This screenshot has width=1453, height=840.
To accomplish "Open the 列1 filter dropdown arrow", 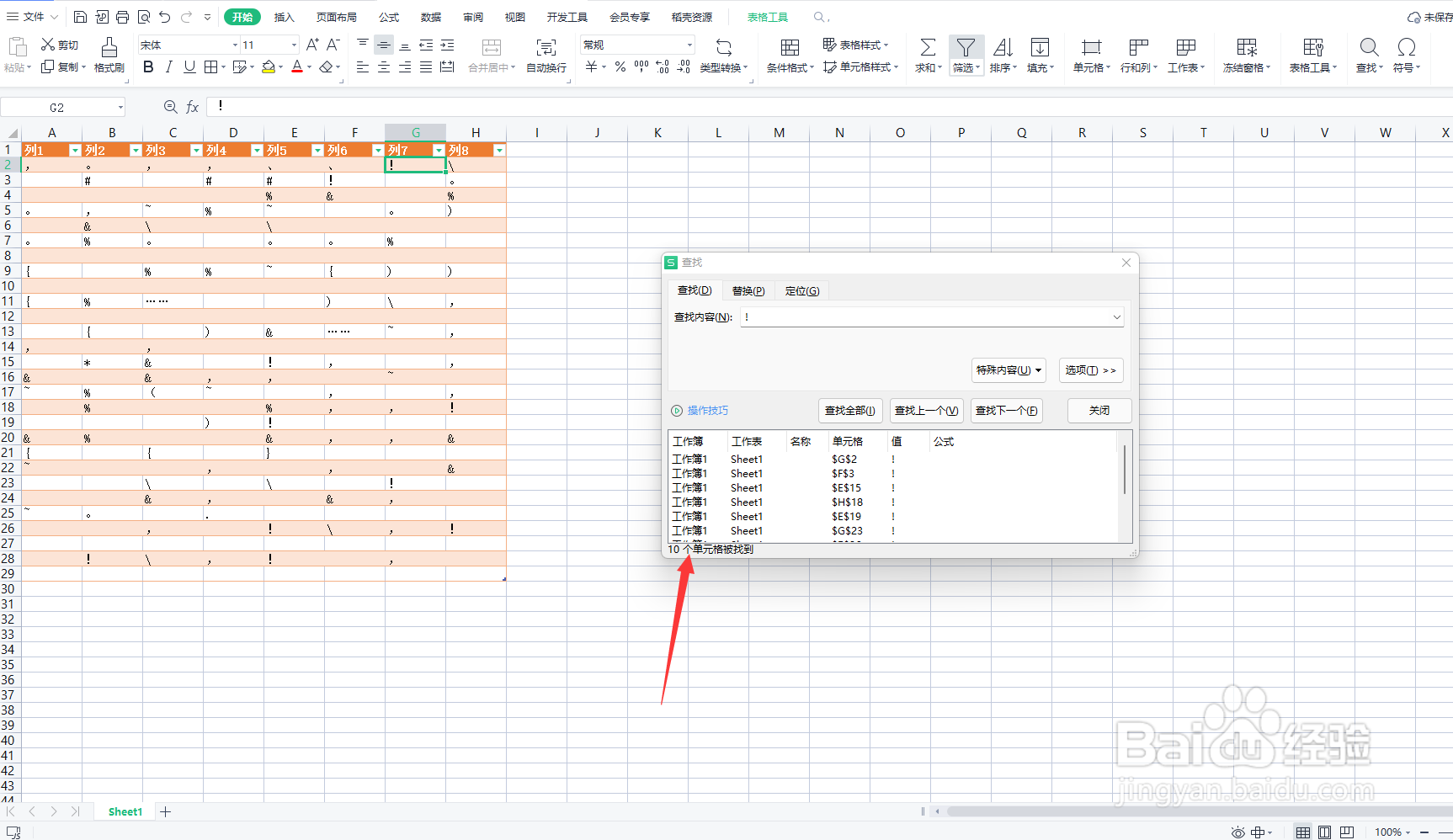I will [x=75, y=150].
